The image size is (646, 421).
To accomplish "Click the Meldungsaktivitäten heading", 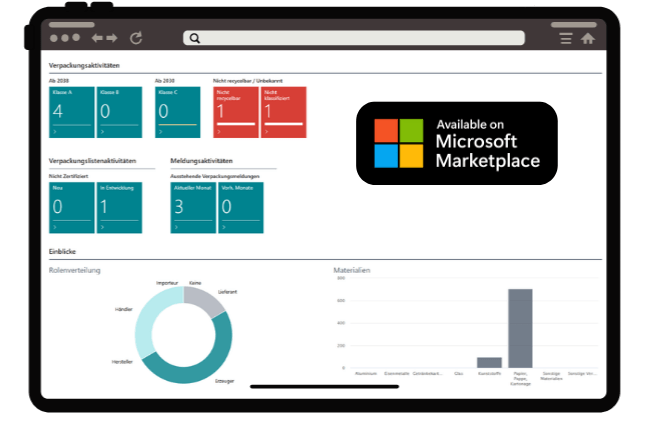I will point(201,161).
